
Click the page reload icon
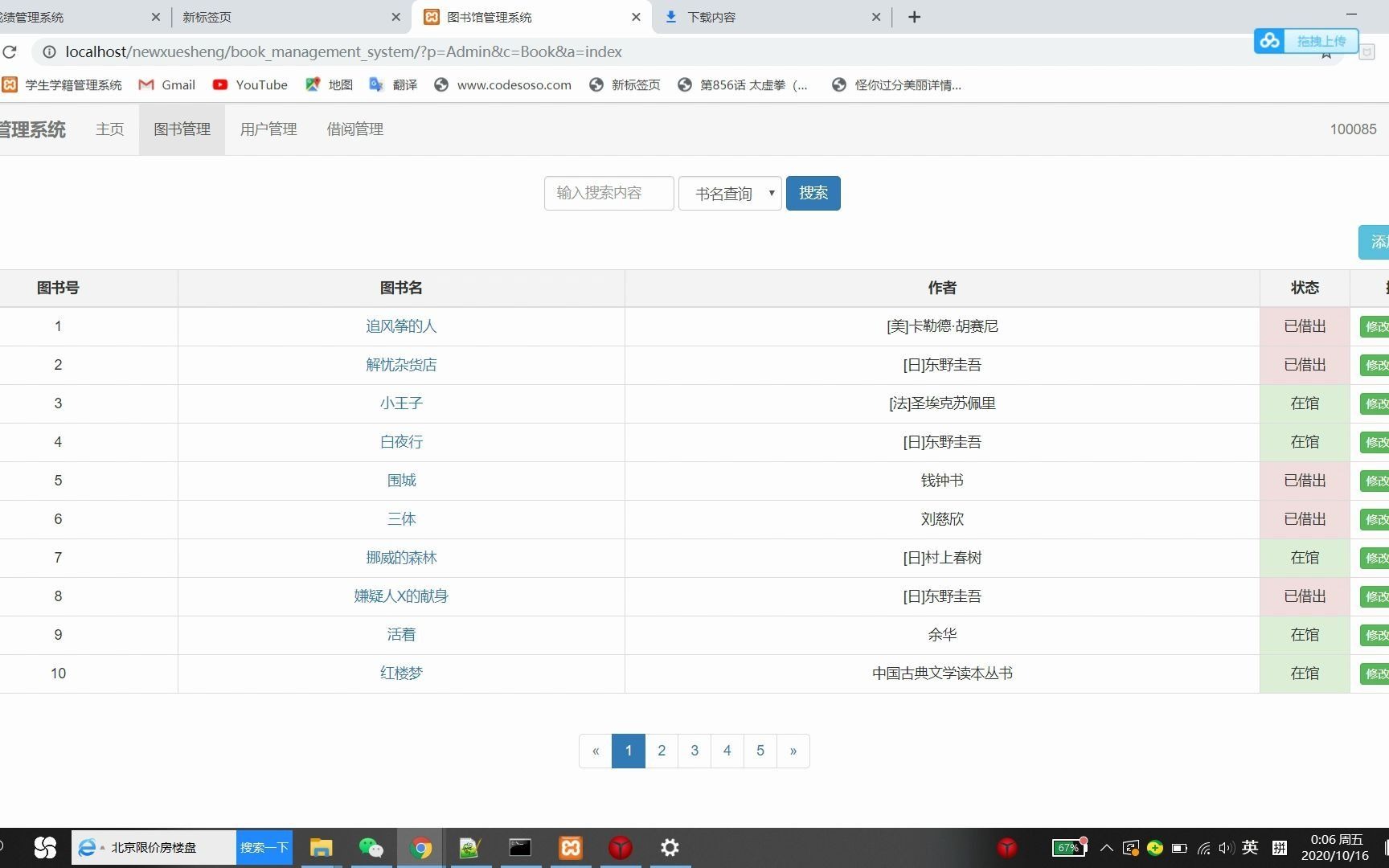point(10,51)
